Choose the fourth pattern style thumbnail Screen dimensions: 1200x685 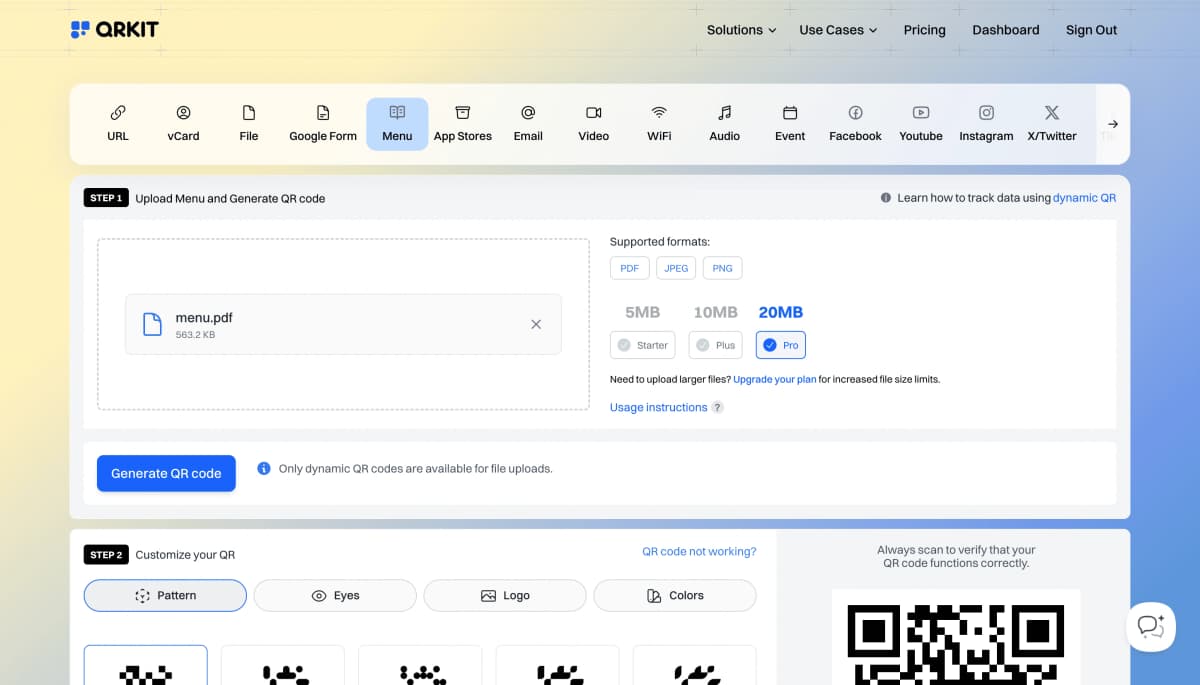(558, 665)
